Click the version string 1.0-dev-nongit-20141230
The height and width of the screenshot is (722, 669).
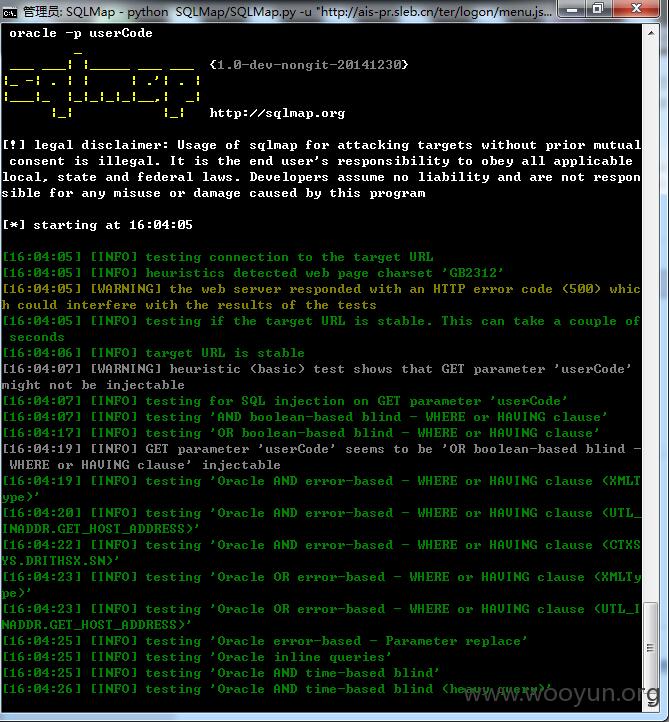(x=309, y=64)
